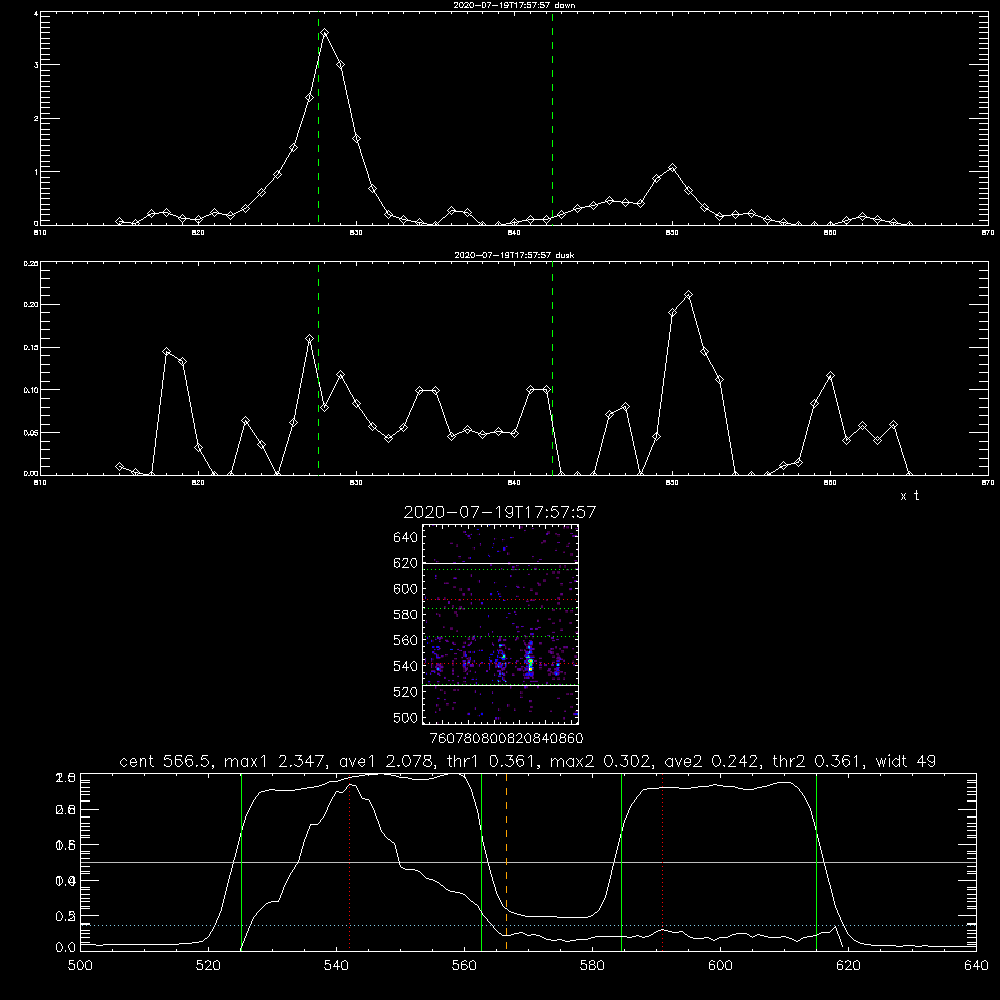1000x1000 pixels.
Task: Click the 540 label on the heatmap y-axis
Action: 406,666
